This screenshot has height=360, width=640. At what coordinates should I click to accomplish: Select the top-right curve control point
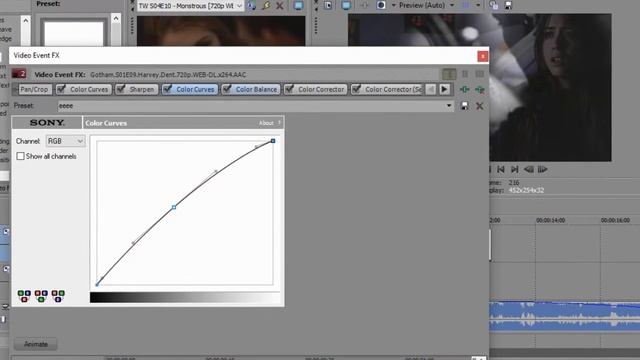(x=273, y=141)
